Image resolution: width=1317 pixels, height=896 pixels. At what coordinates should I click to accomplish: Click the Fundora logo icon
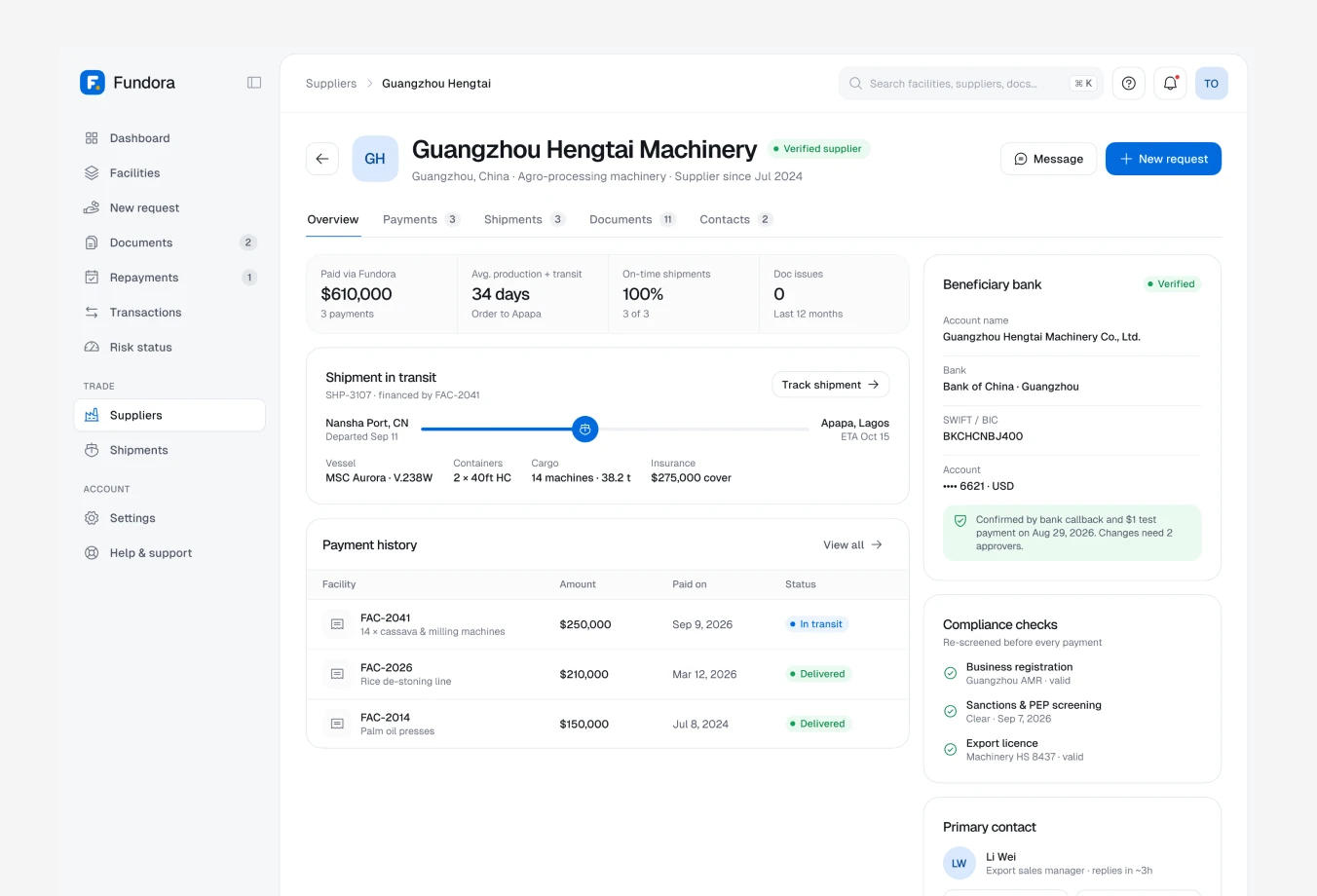tap(93, 83)
